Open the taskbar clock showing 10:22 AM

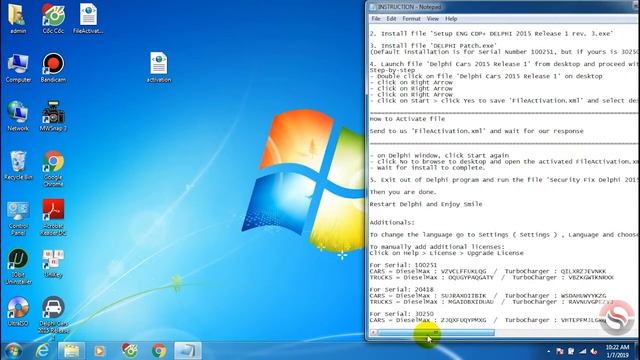[x=617, y=351]
